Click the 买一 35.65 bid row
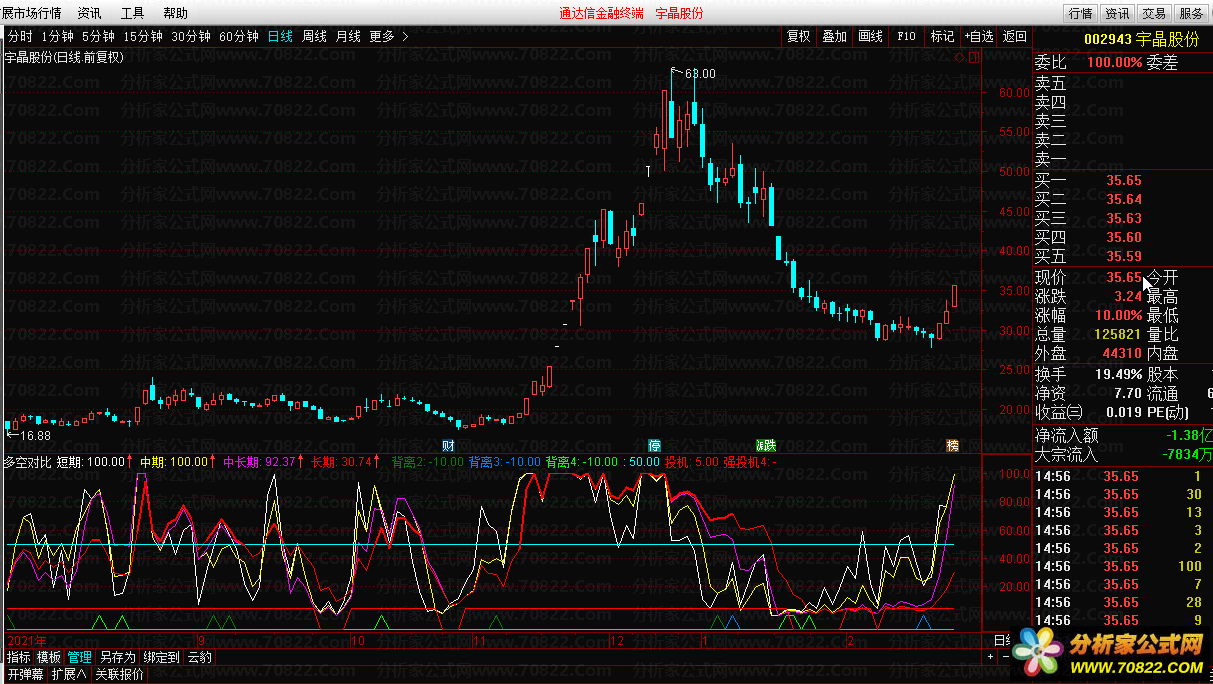 pyautogui.click(x=1122, y=180)
